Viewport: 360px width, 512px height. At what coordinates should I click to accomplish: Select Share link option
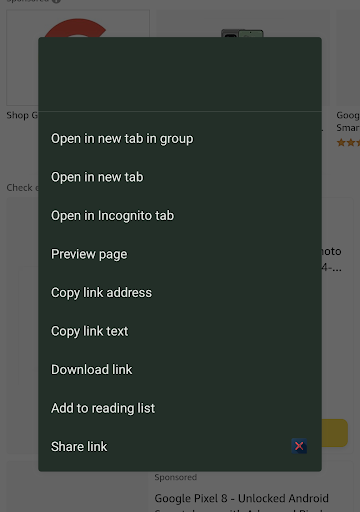pos(180,447)
